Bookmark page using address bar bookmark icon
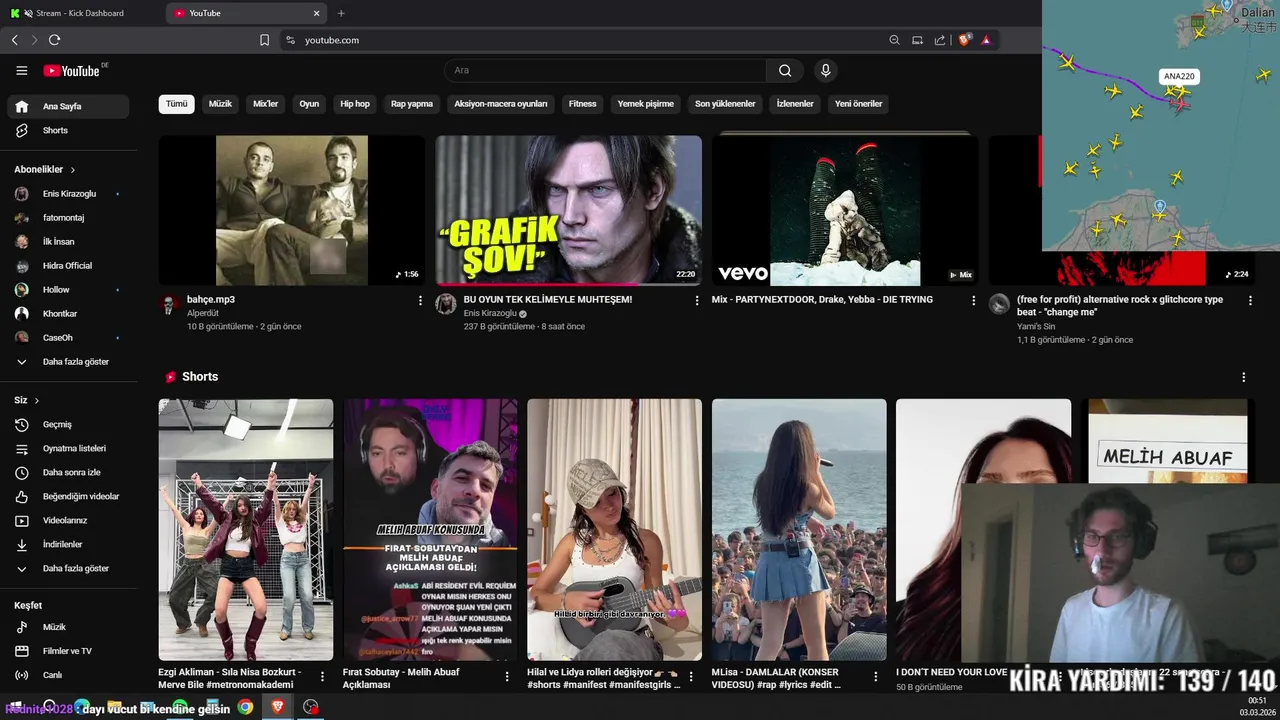Viewport: 1280px width, 720px height. (x=264, y=40)
